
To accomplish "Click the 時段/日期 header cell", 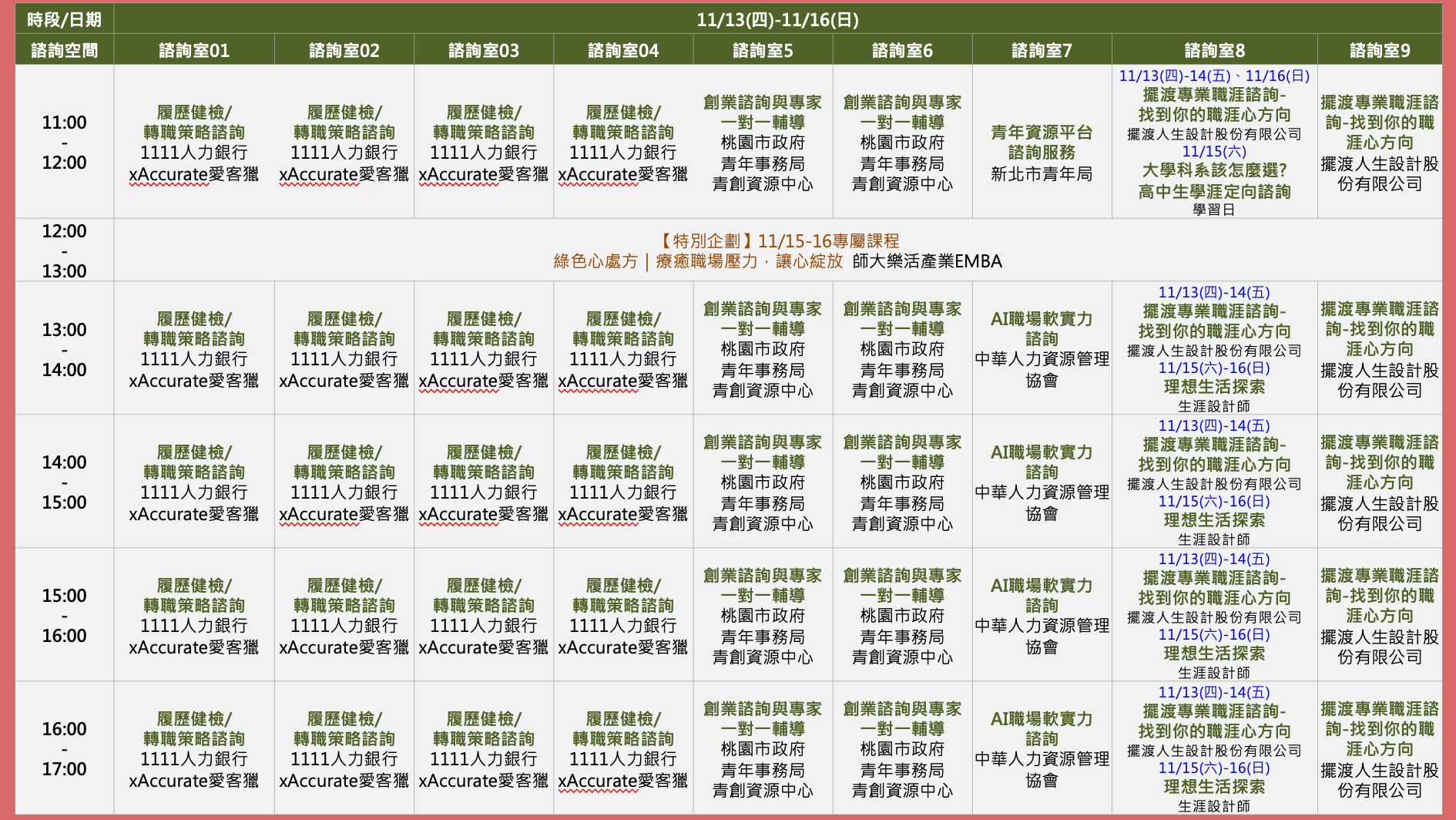I will tap(64, 19).
